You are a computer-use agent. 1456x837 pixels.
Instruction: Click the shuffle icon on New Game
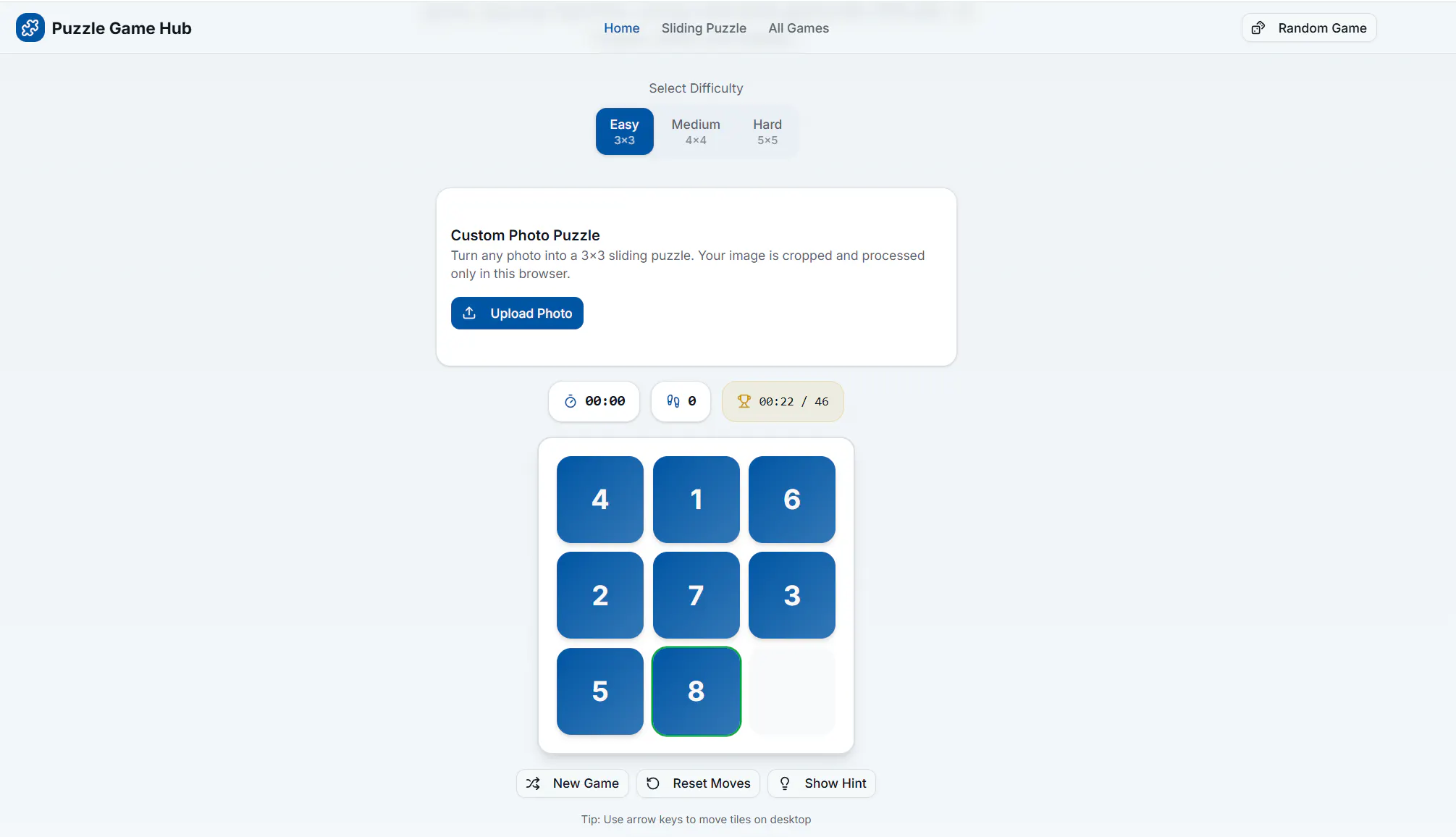(533, 783)
